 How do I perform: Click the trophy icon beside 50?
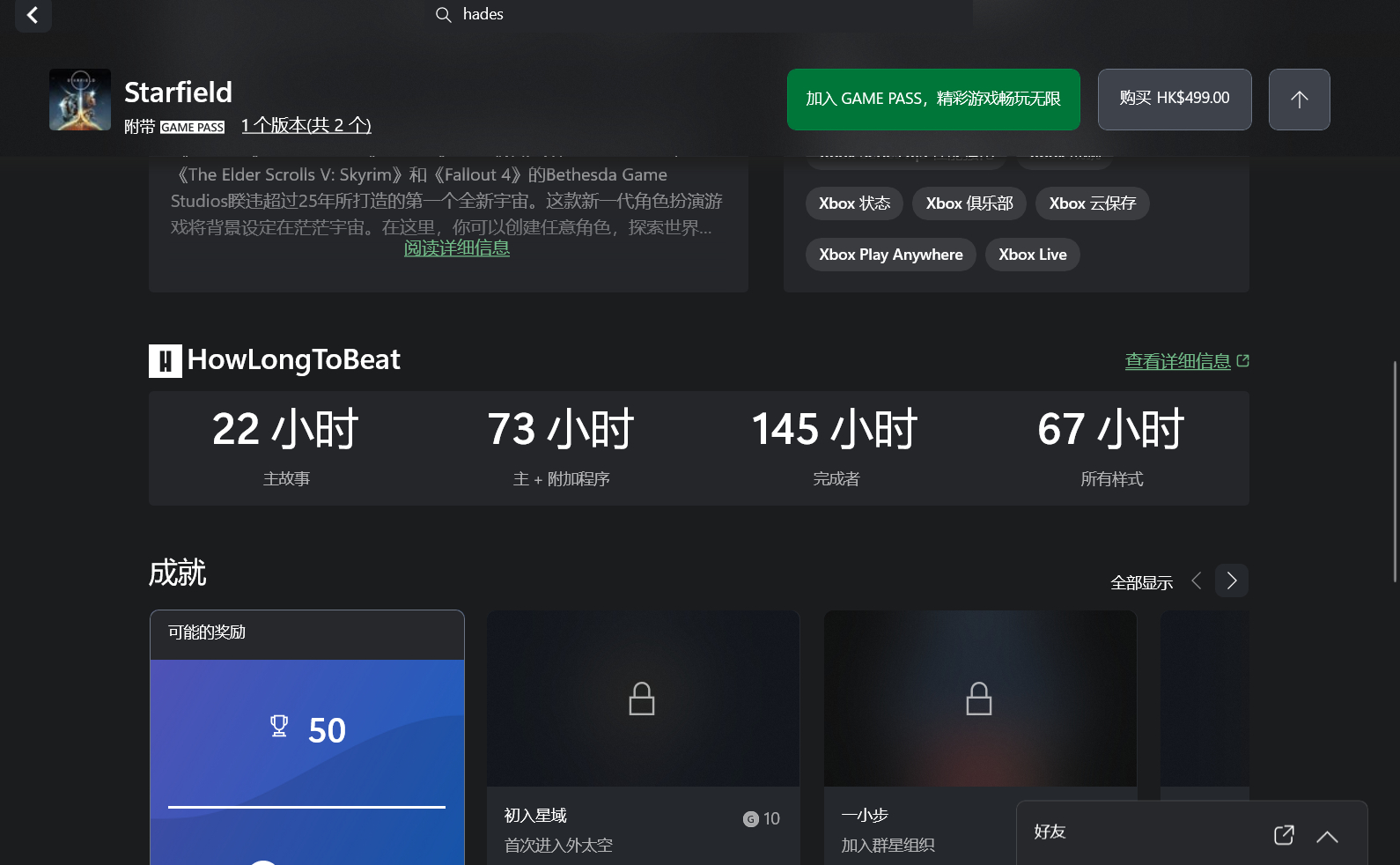279,726
